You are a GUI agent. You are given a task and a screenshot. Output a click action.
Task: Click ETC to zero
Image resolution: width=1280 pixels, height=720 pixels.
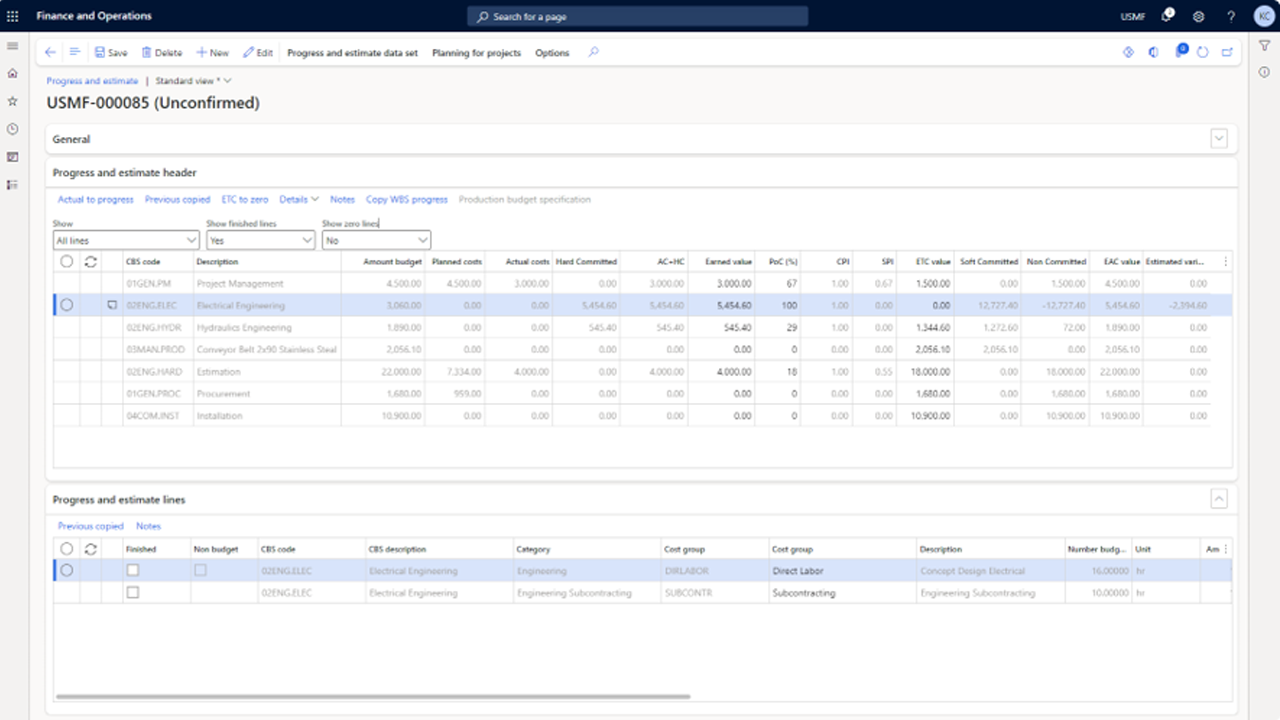245,200
